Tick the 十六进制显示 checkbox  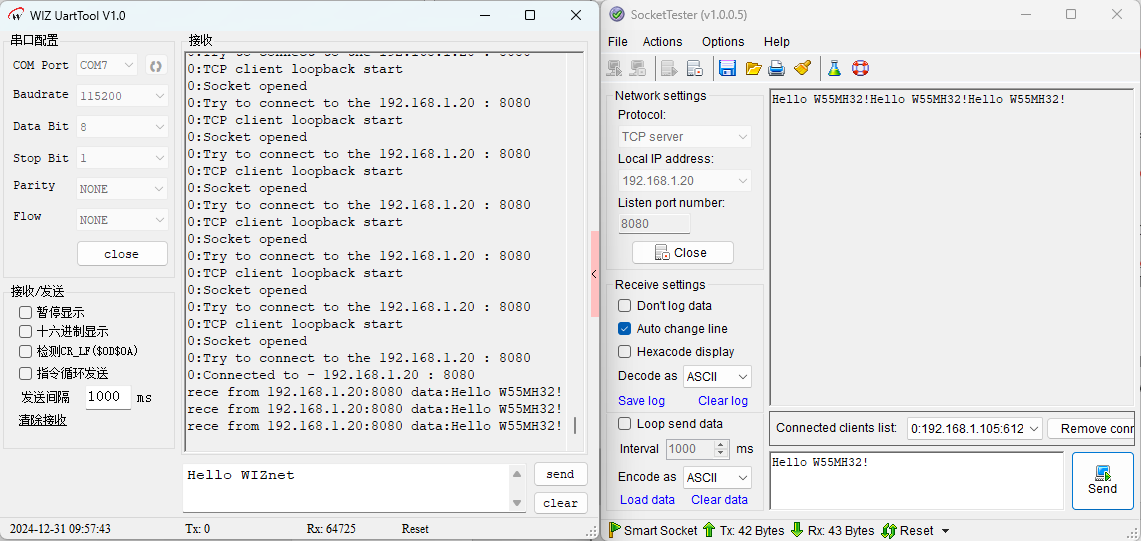tap(26, 332)
